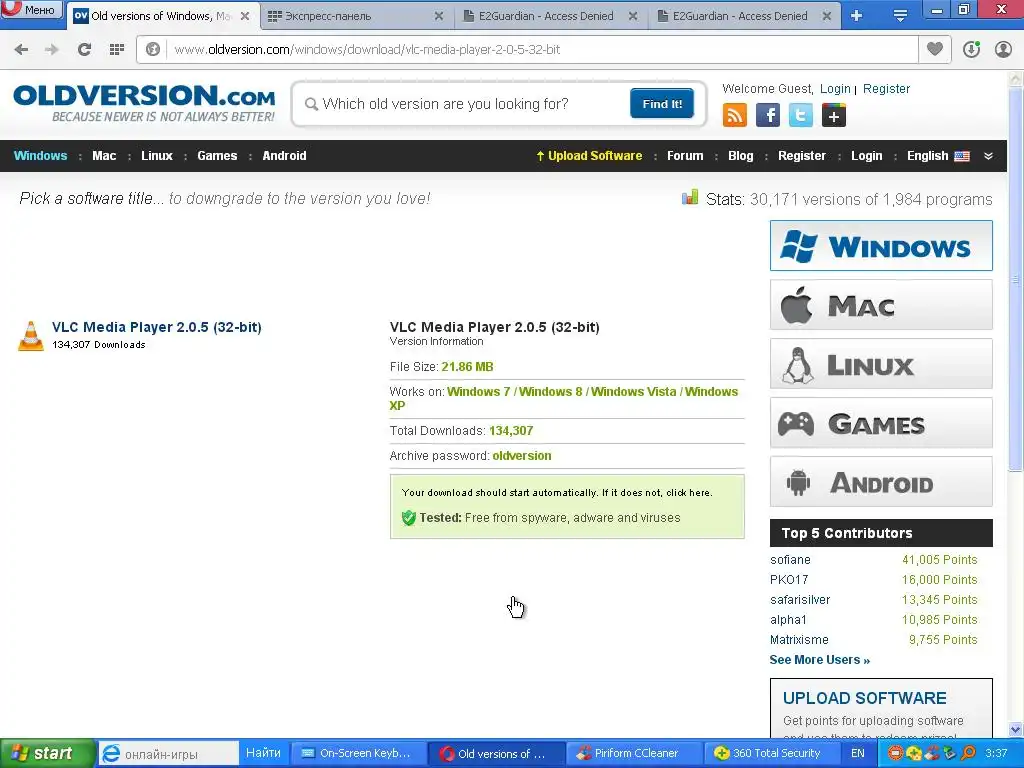Click the VLC cone icon
Viewport: 1024px width, 768px height.
30,336
